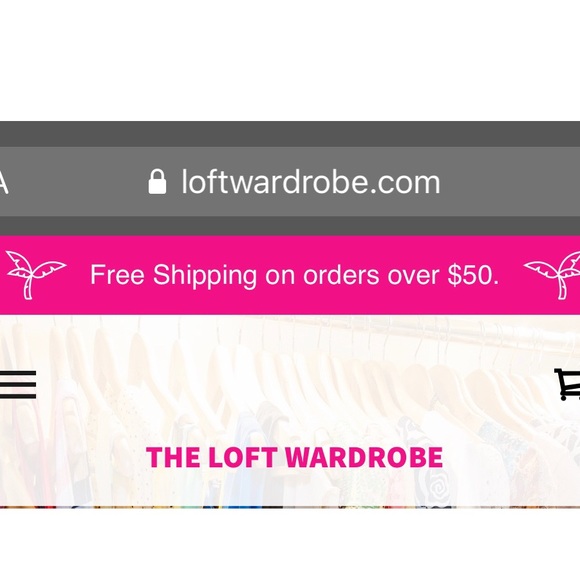580x580 pixels.
Task: Click THE LOFT WARDROBE logo title
Action: click(x=294, y=457)
